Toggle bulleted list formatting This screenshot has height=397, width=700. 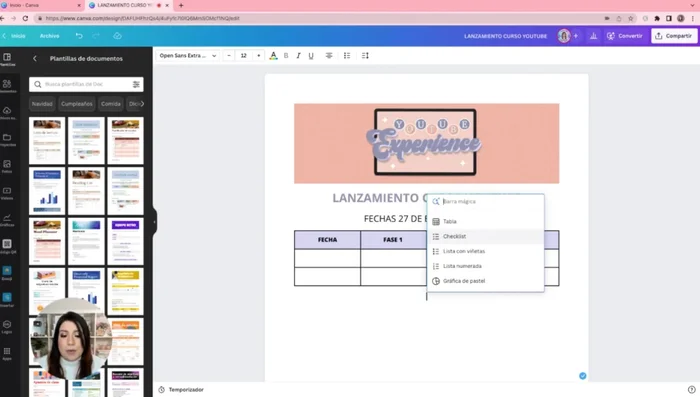pyautogui.click(x=347, y=56)
